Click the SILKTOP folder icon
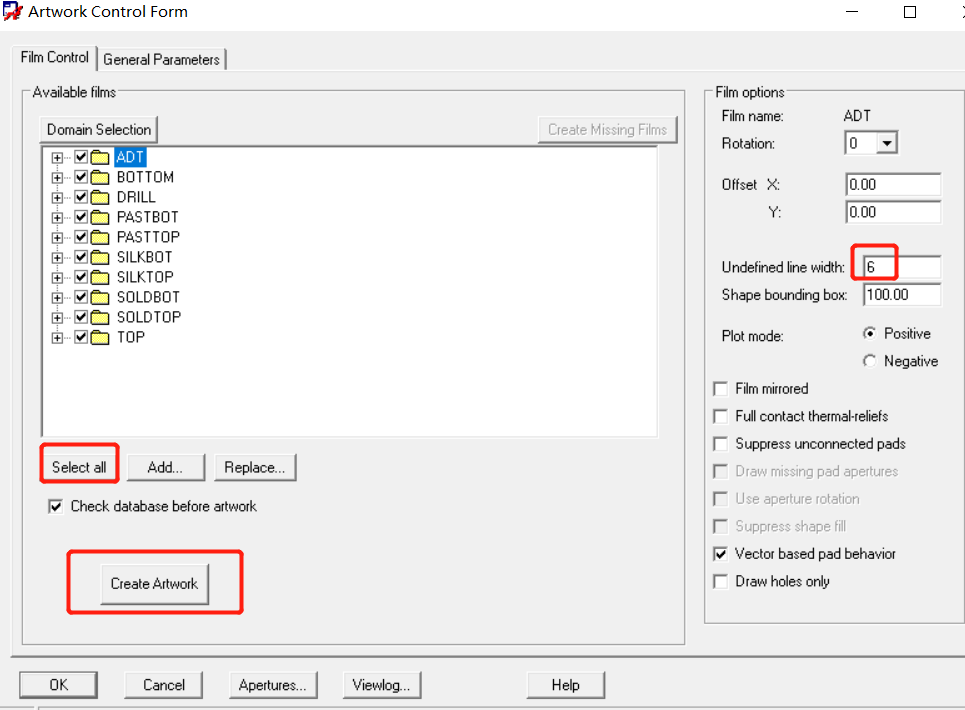The image size is (965, 710). point(100,277)
